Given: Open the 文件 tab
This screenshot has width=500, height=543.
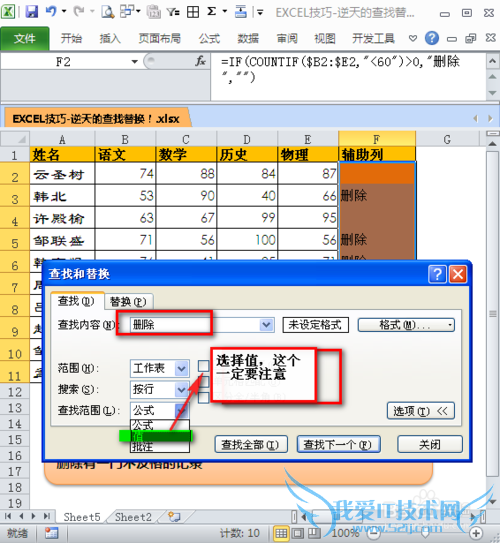Looking at the screenshot, I should (x=25, y=38).
